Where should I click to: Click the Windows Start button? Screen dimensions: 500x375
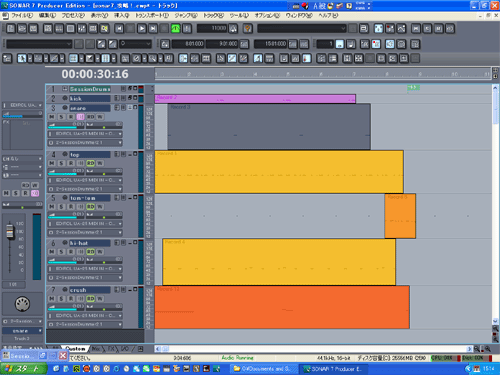point(23,369)
